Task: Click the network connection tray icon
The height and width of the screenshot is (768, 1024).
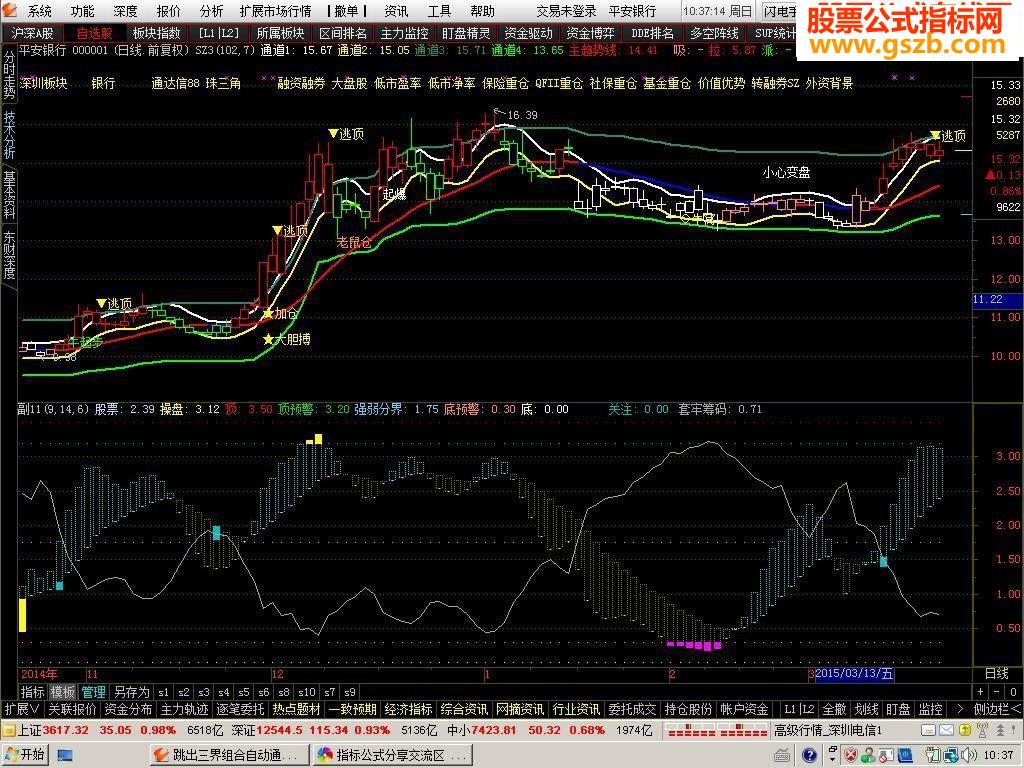Action: click(951, 756)
